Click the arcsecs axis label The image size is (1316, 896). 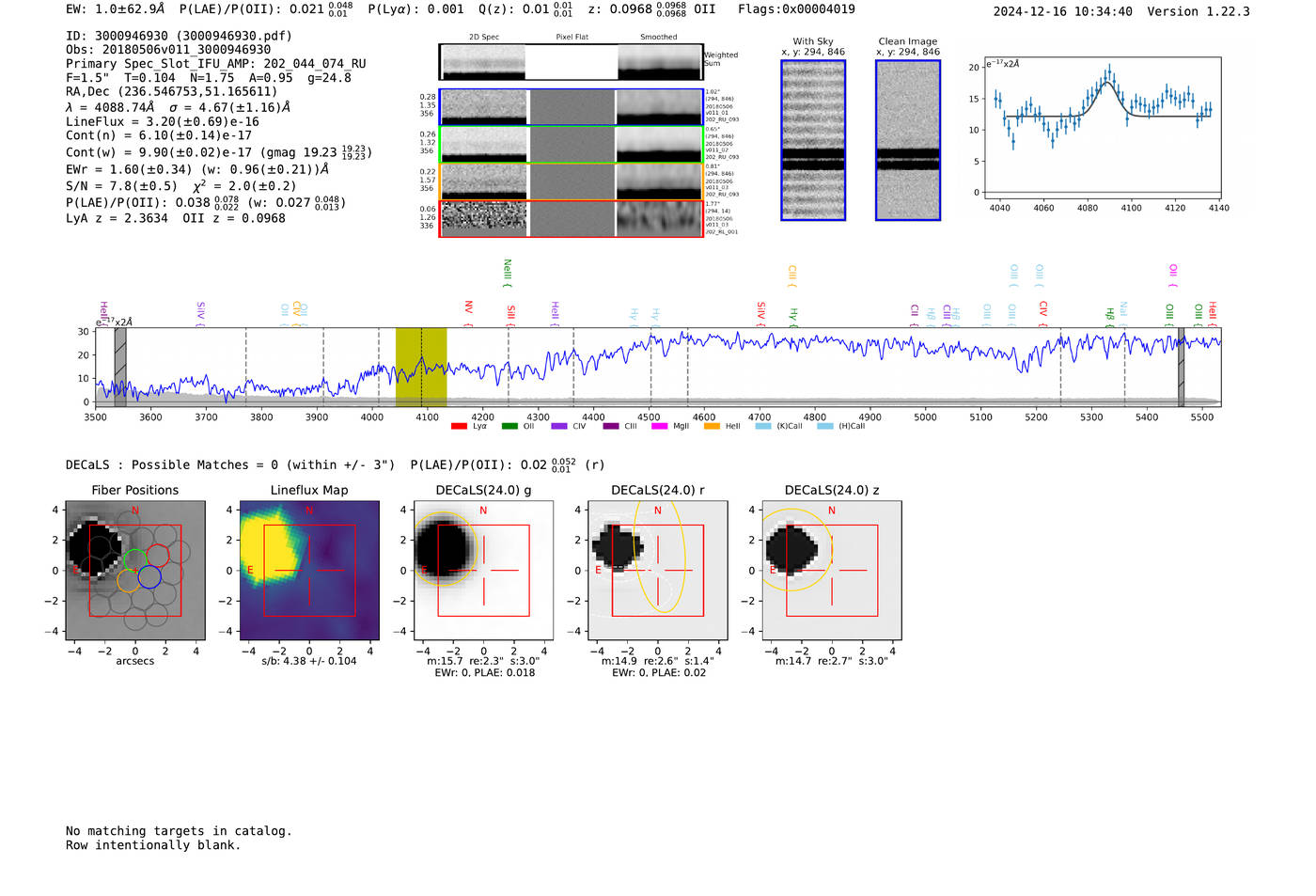135,661
